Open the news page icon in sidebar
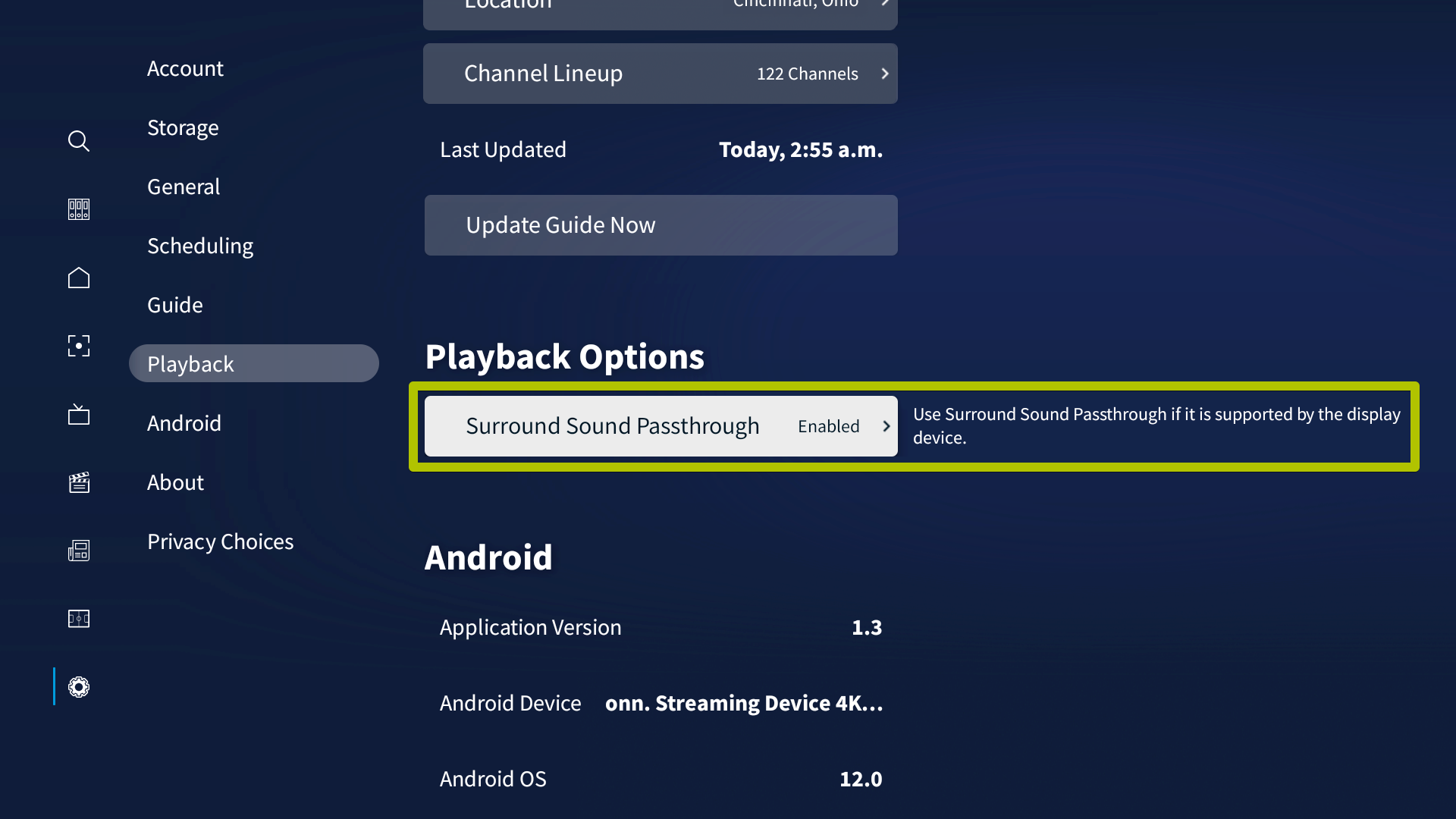This screenshot has width=1456, height=819. (79, 551)
